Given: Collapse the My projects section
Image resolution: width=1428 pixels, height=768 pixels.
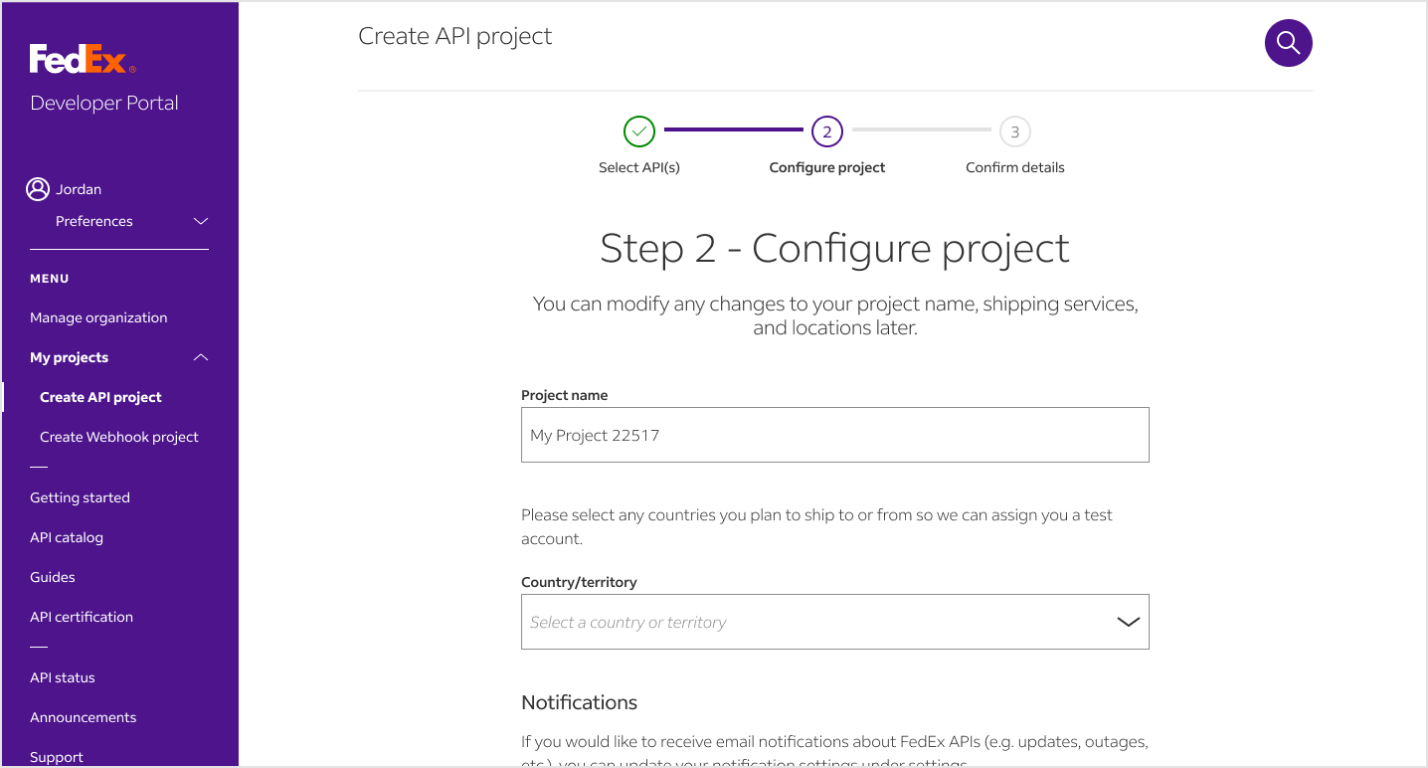Looking at the screenshot, I should click(201, 357).
